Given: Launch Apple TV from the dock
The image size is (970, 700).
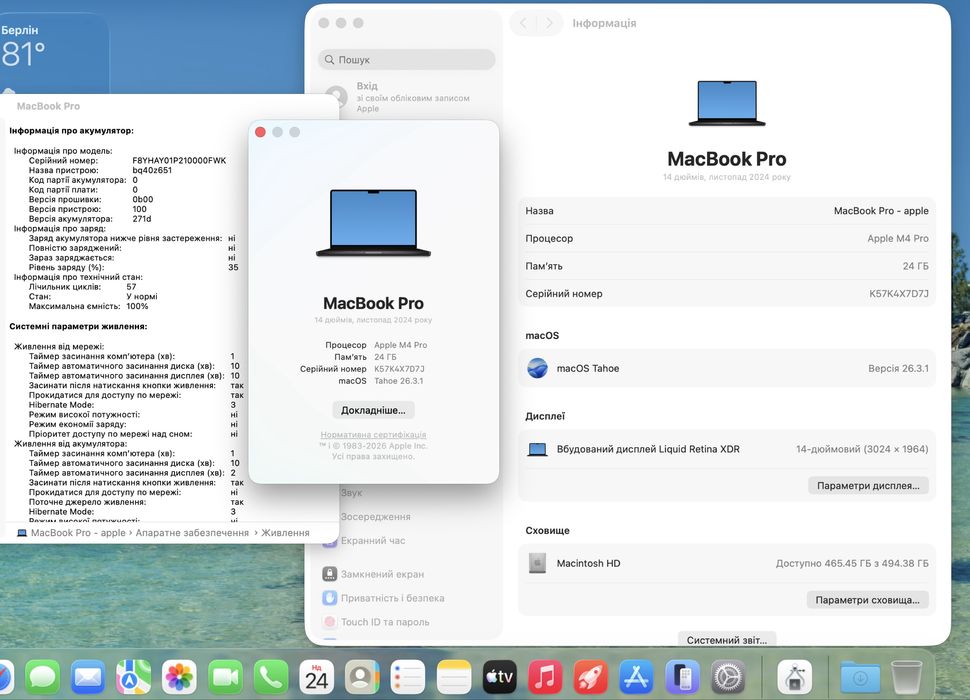Looking at the screenshot, I should click(x=499, y=677).
